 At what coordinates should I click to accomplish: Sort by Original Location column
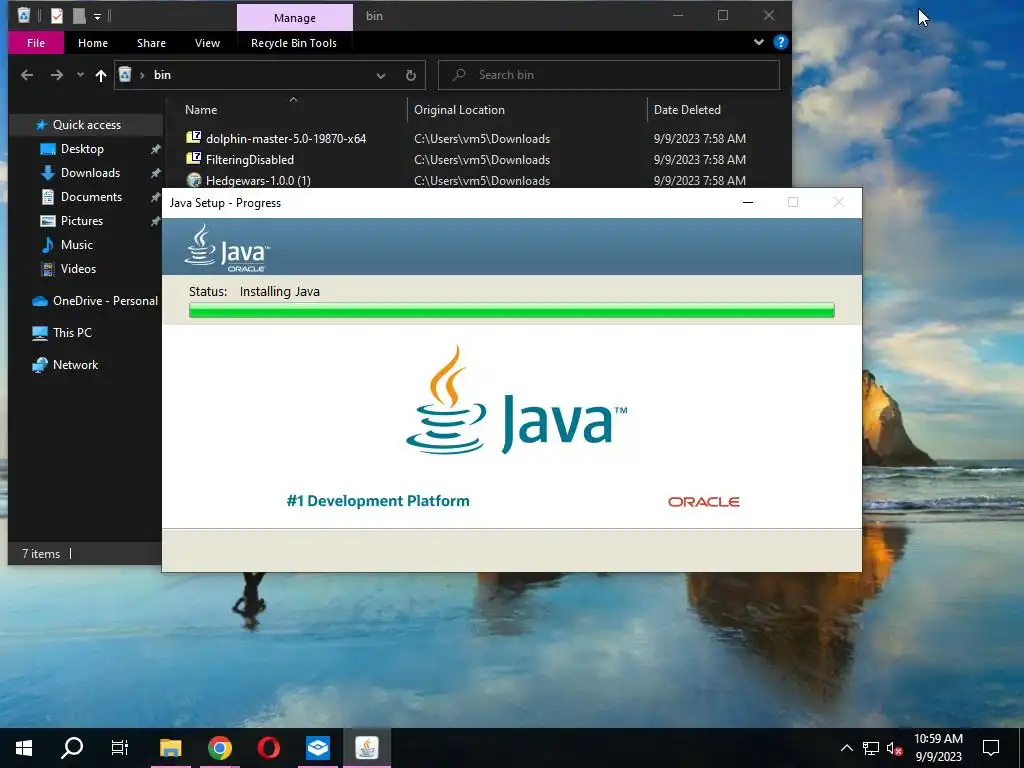[459, 110]
